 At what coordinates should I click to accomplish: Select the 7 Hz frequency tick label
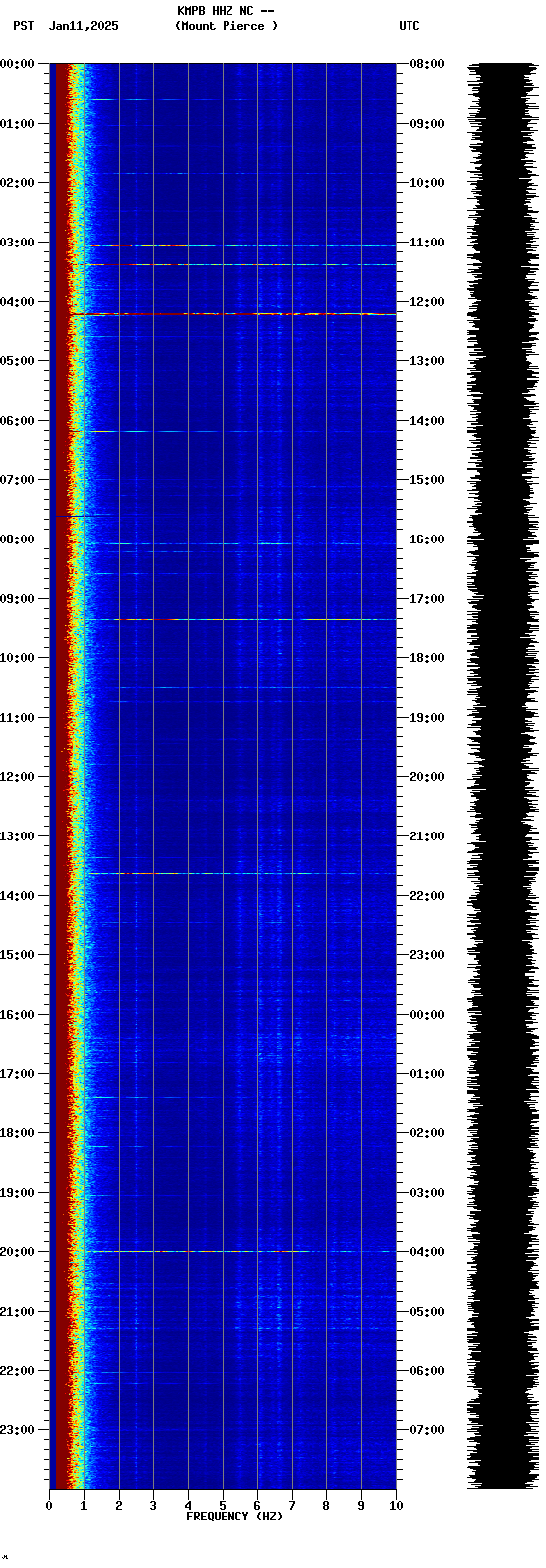pyautogui.click(x=292, y=1506)
